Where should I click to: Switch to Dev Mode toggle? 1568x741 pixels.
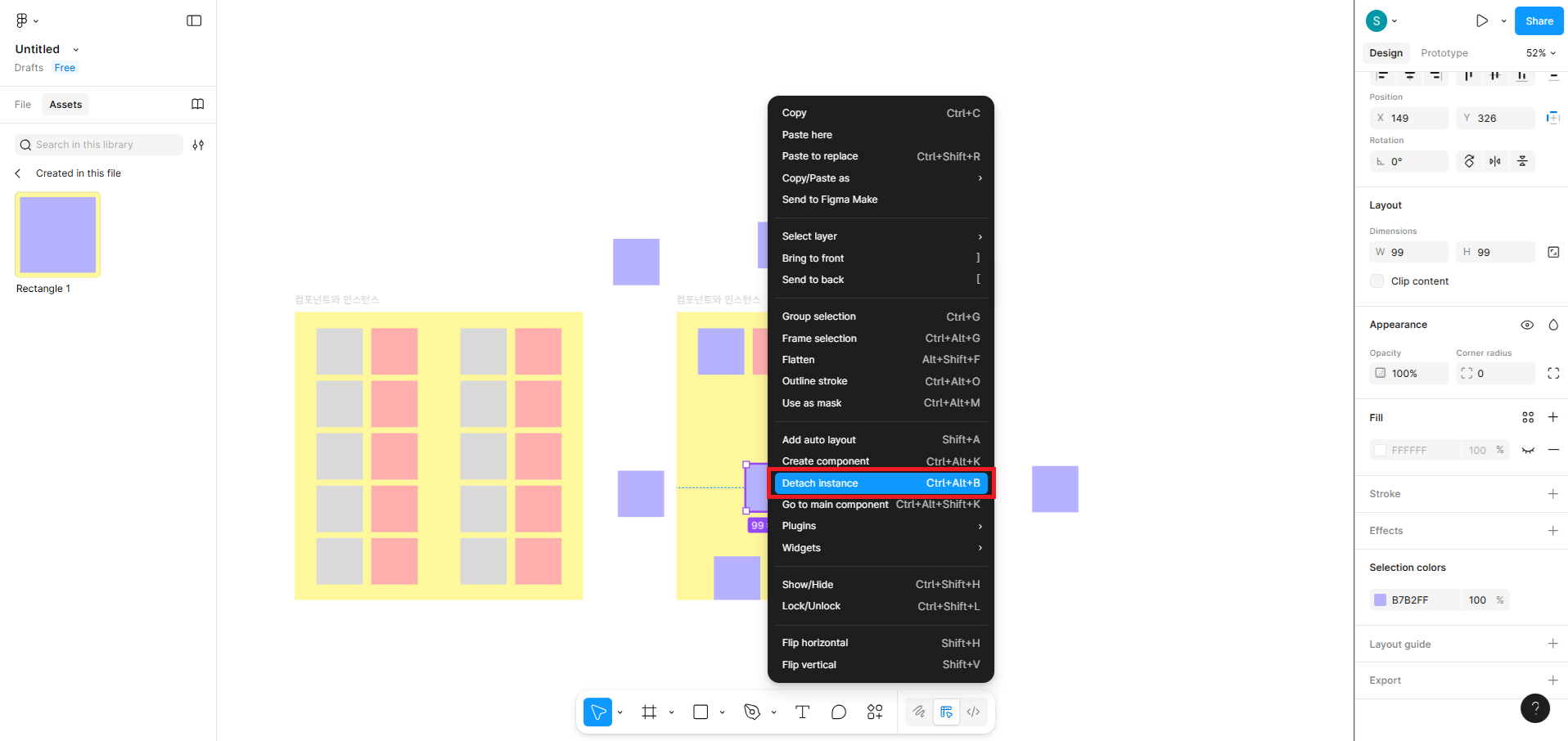coord(973,712)
